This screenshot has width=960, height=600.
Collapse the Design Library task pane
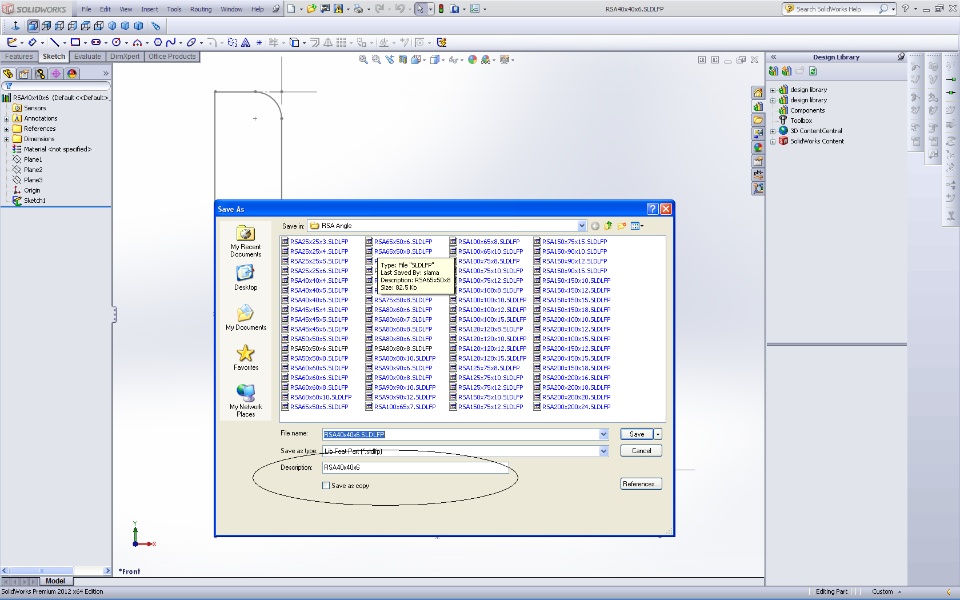point(773,57)
